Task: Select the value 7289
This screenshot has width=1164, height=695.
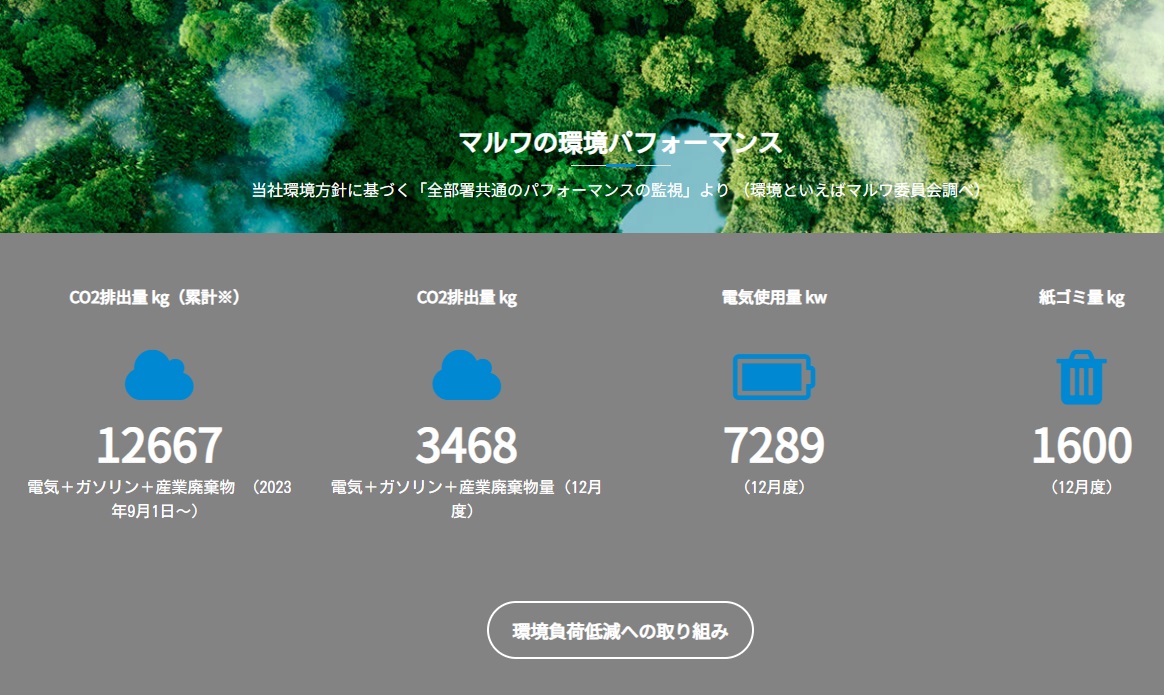Action: click(x=774, y=445)
